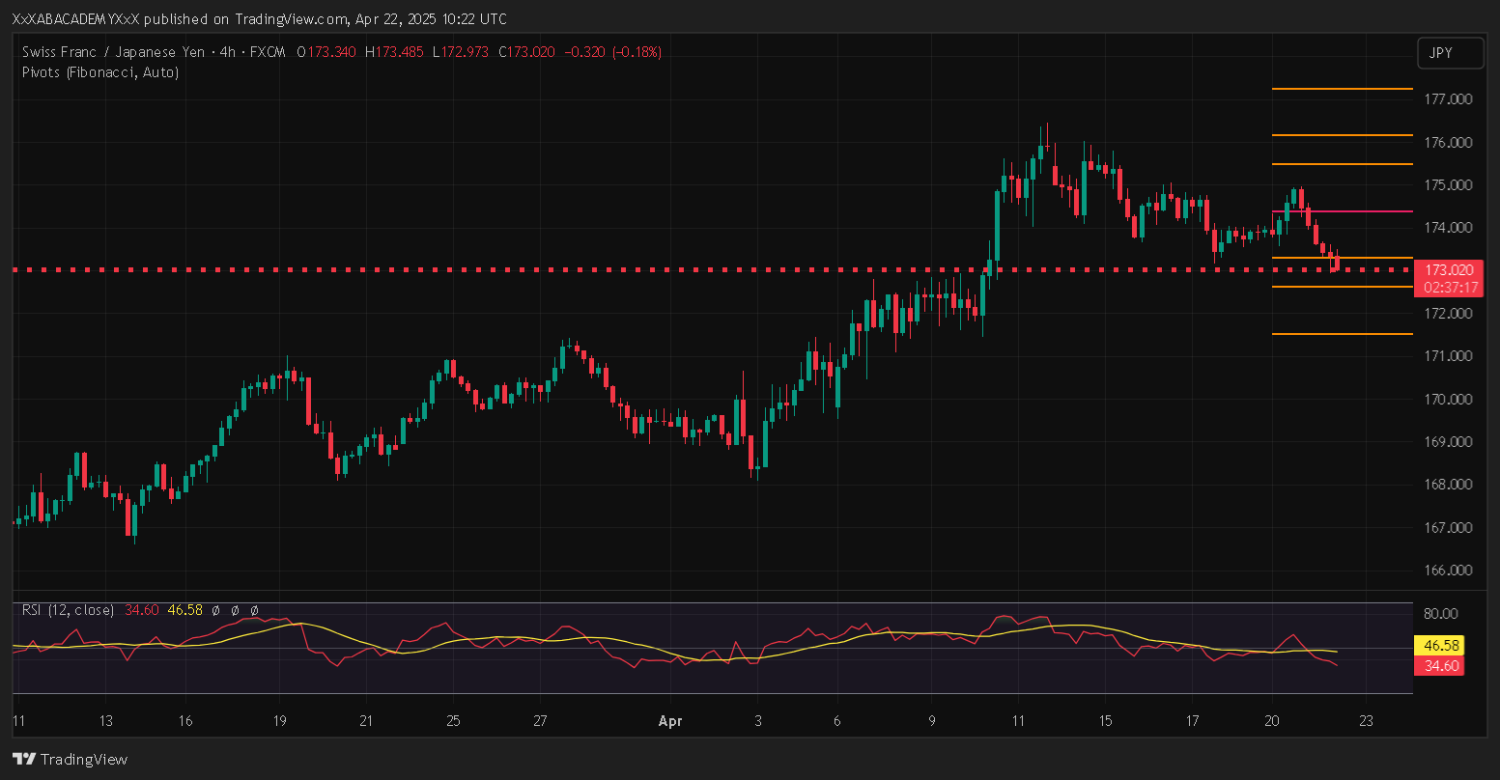Click the 23 date label on time axis
This screenshot has height=780, width=1500.
point(1366,720)
